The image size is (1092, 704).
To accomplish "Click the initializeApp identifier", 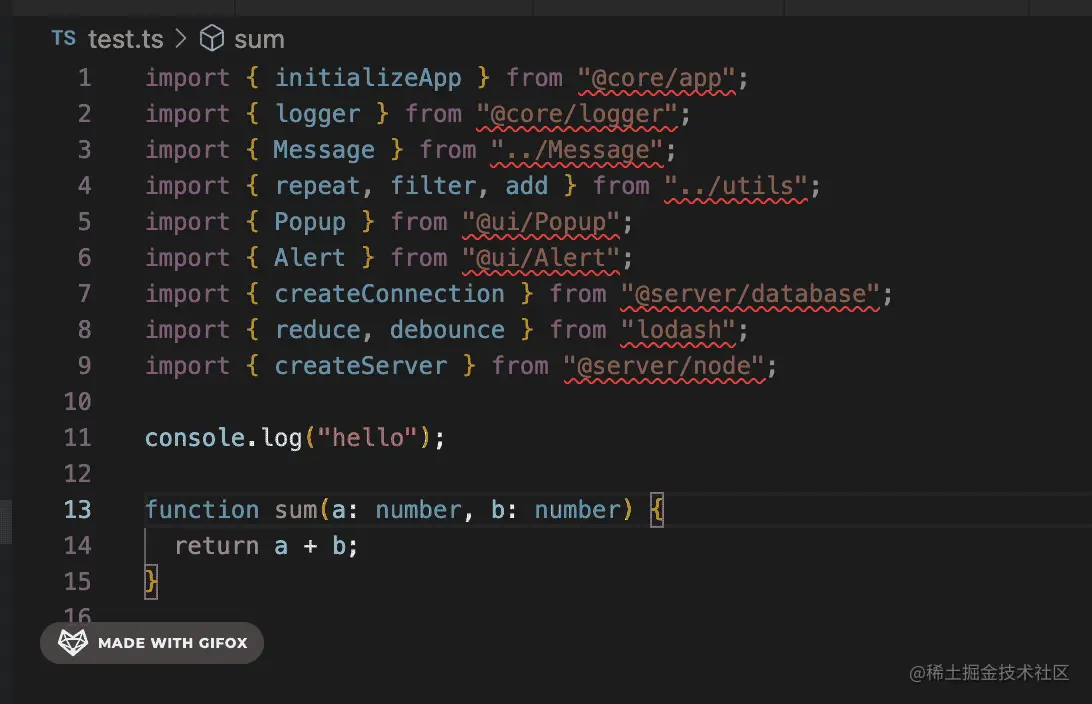I will pyautogui.click(x=368, y=77).
